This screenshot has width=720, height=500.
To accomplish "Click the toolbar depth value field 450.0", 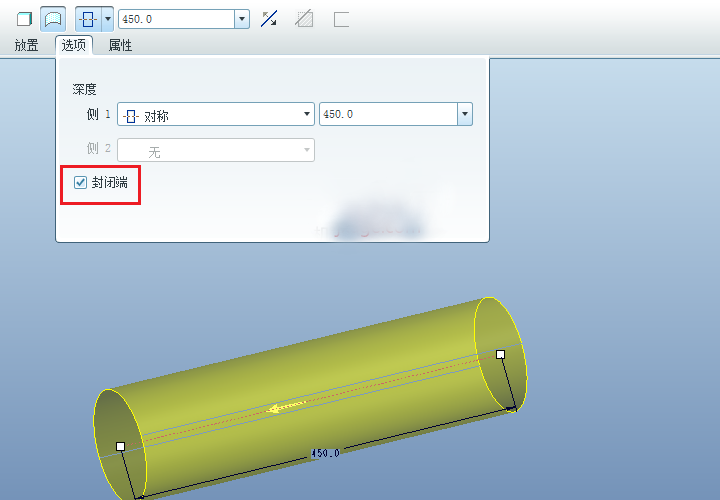I will tap(176, 19).
